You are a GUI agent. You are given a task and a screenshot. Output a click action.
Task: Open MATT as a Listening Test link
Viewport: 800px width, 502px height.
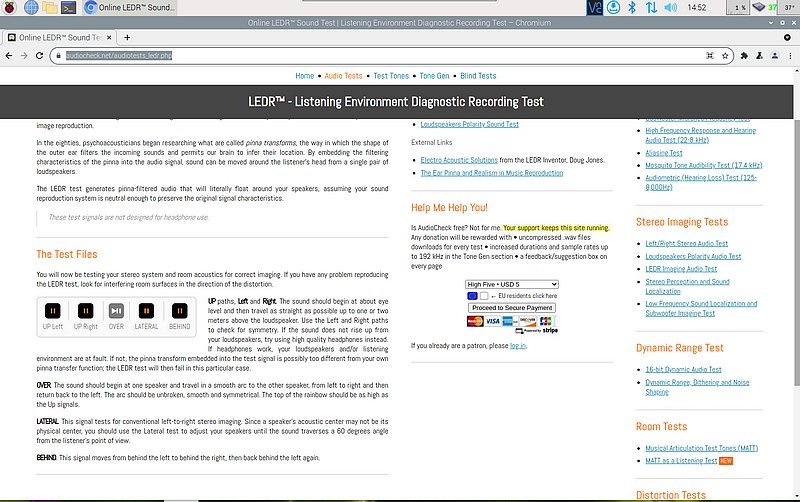coord(681,461)
